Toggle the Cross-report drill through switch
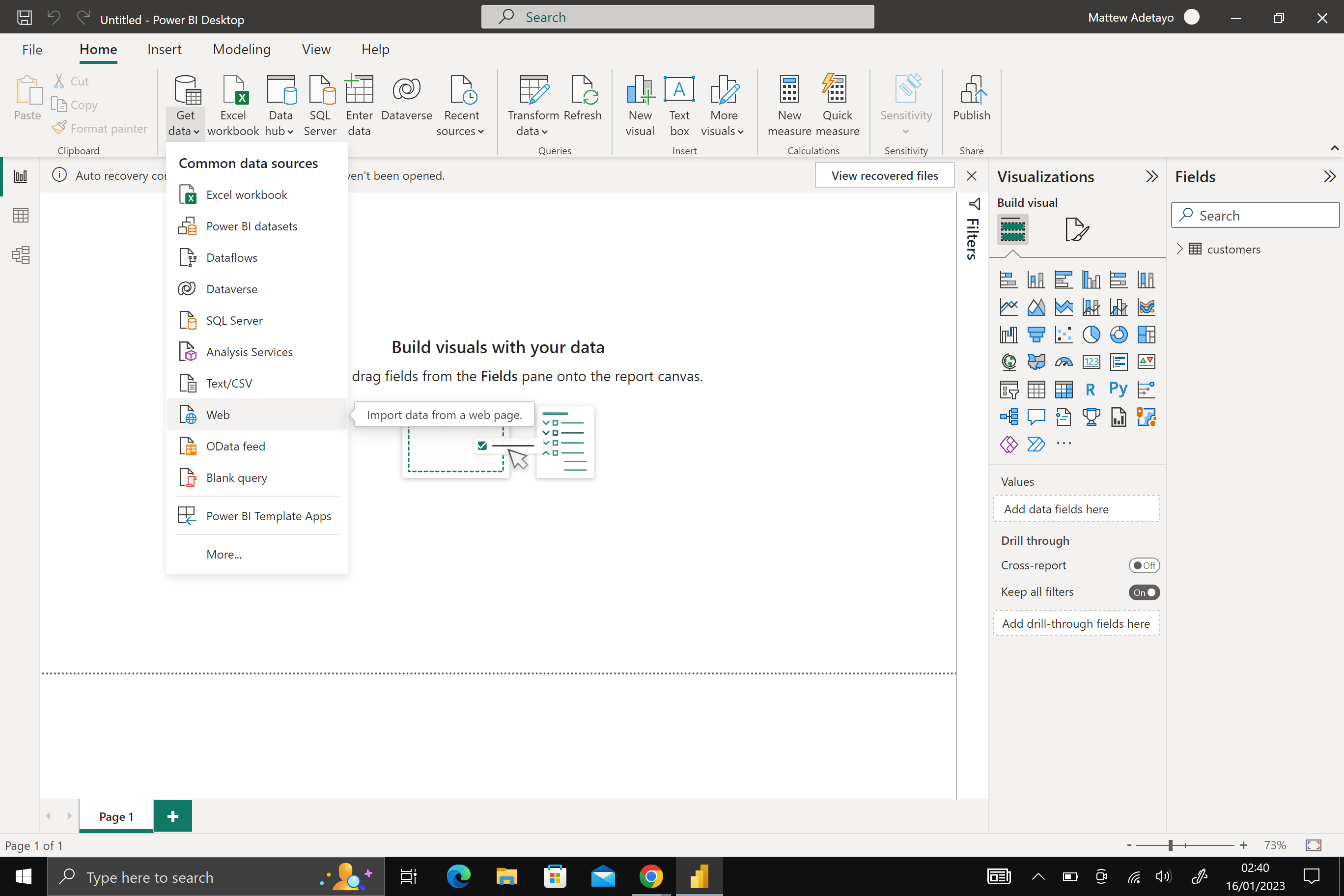The width and height of the screenshot is (1344, 896). pos(1144,565)
